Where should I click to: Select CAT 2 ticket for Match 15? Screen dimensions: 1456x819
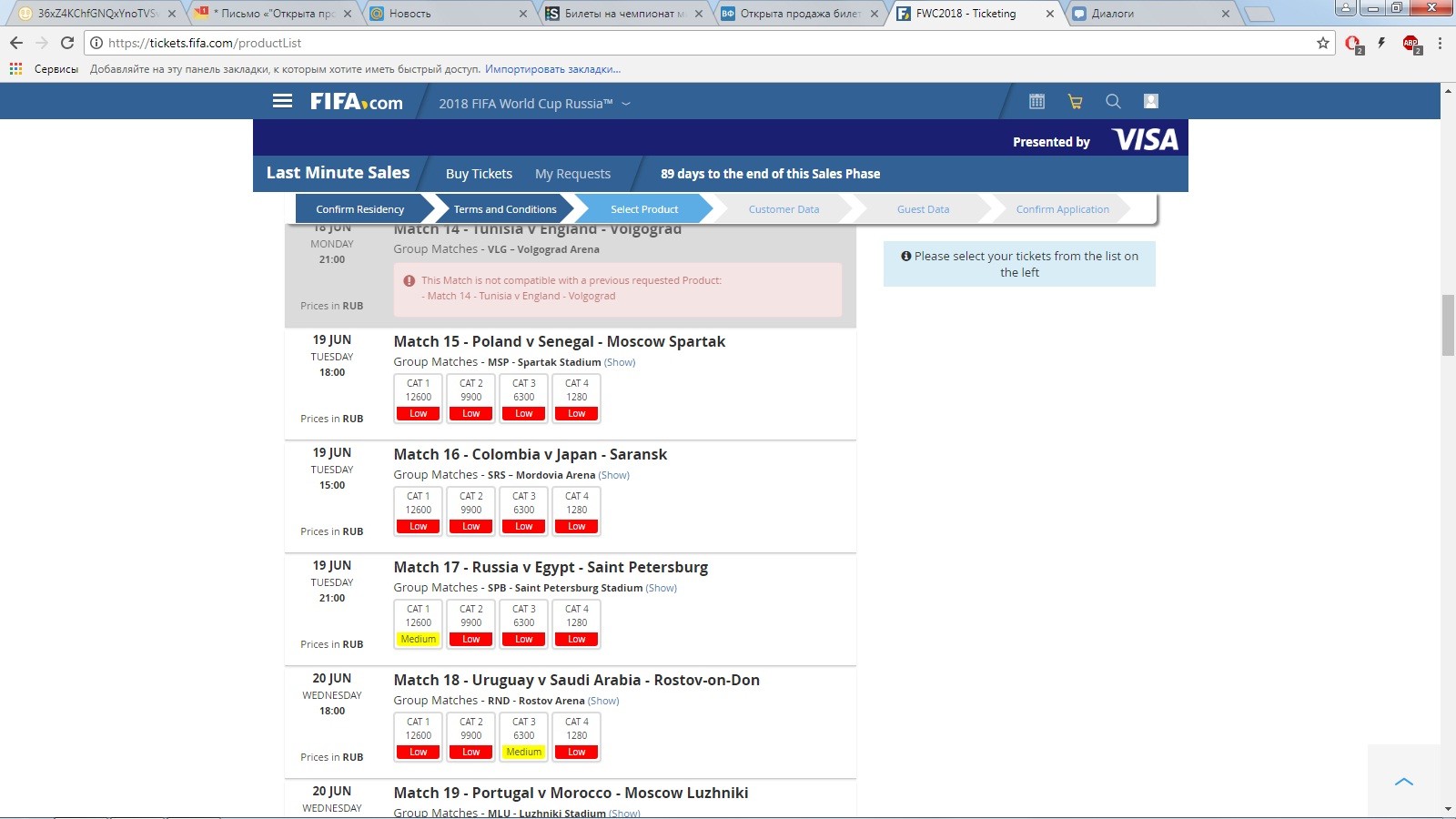471,399
